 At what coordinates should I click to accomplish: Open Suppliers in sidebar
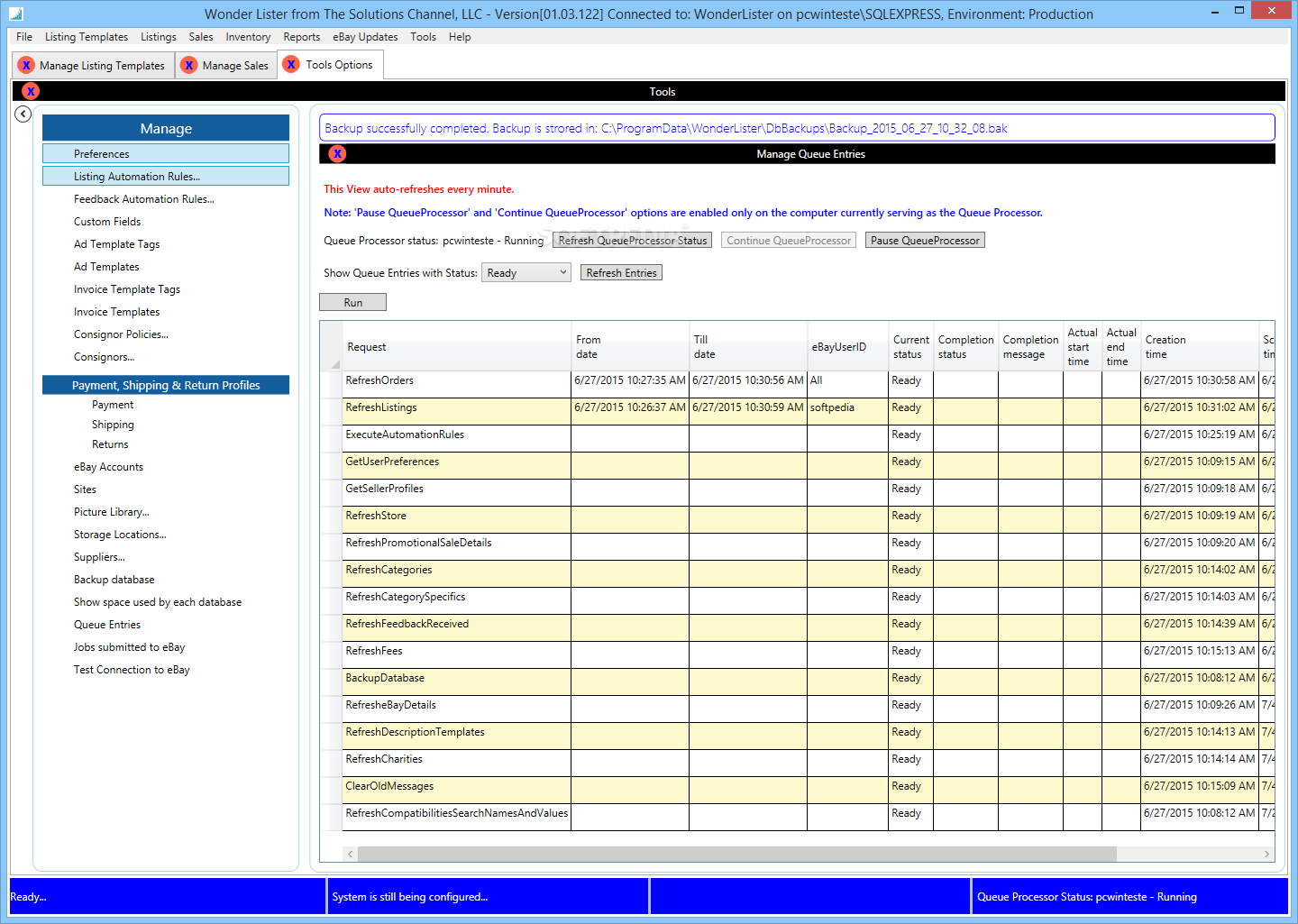click(99, 556)
